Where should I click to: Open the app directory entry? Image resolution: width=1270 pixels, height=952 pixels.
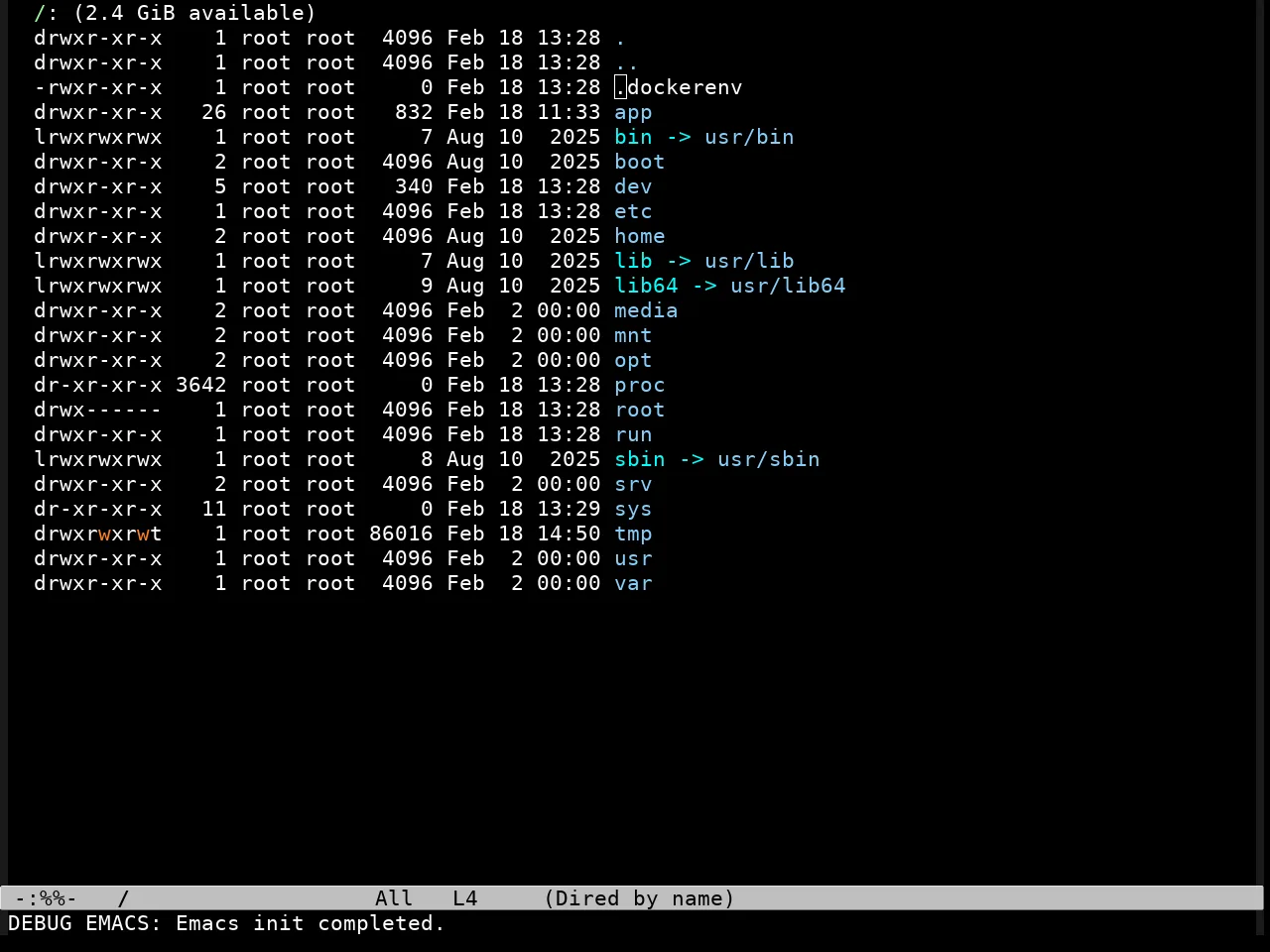(x=633, y=112)
